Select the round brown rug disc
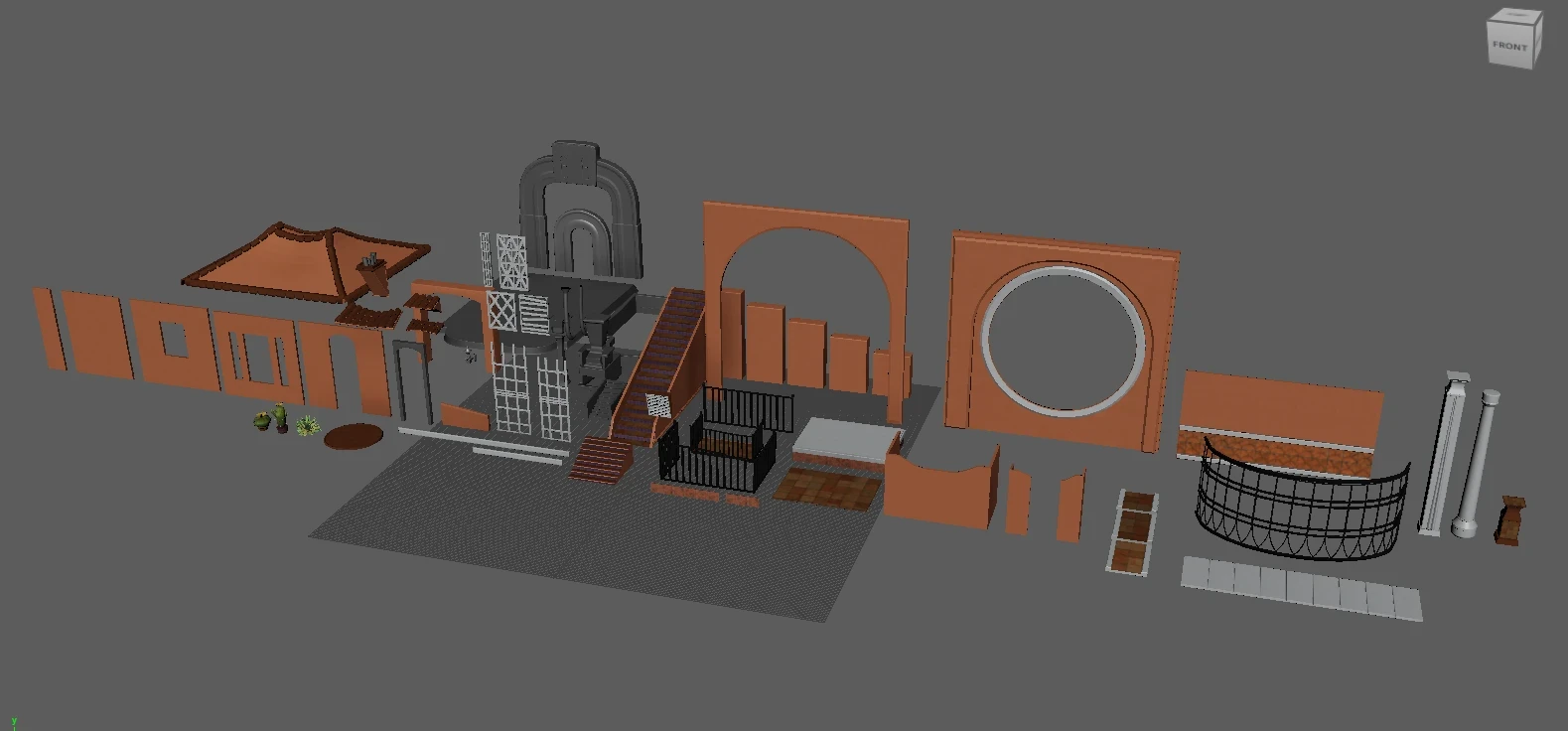The height and width of the screenshot is (731, 1568). 355,436
